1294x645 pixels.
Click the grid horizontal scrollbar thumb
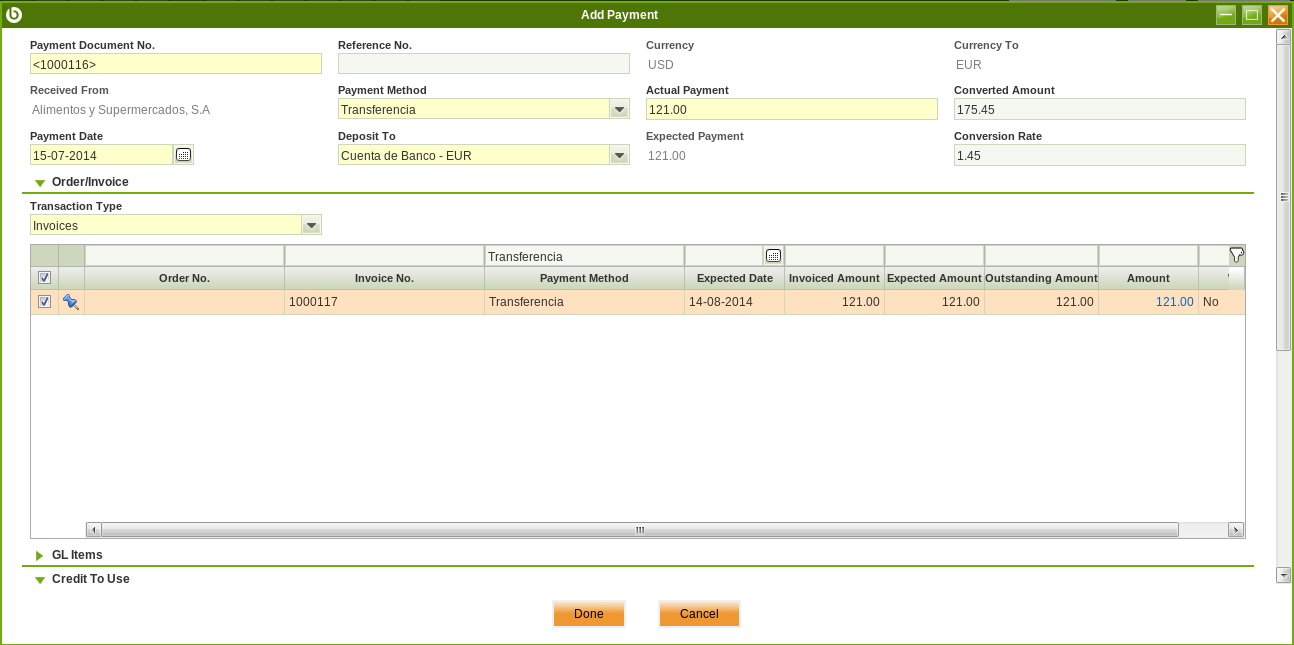tap(640, 530)
